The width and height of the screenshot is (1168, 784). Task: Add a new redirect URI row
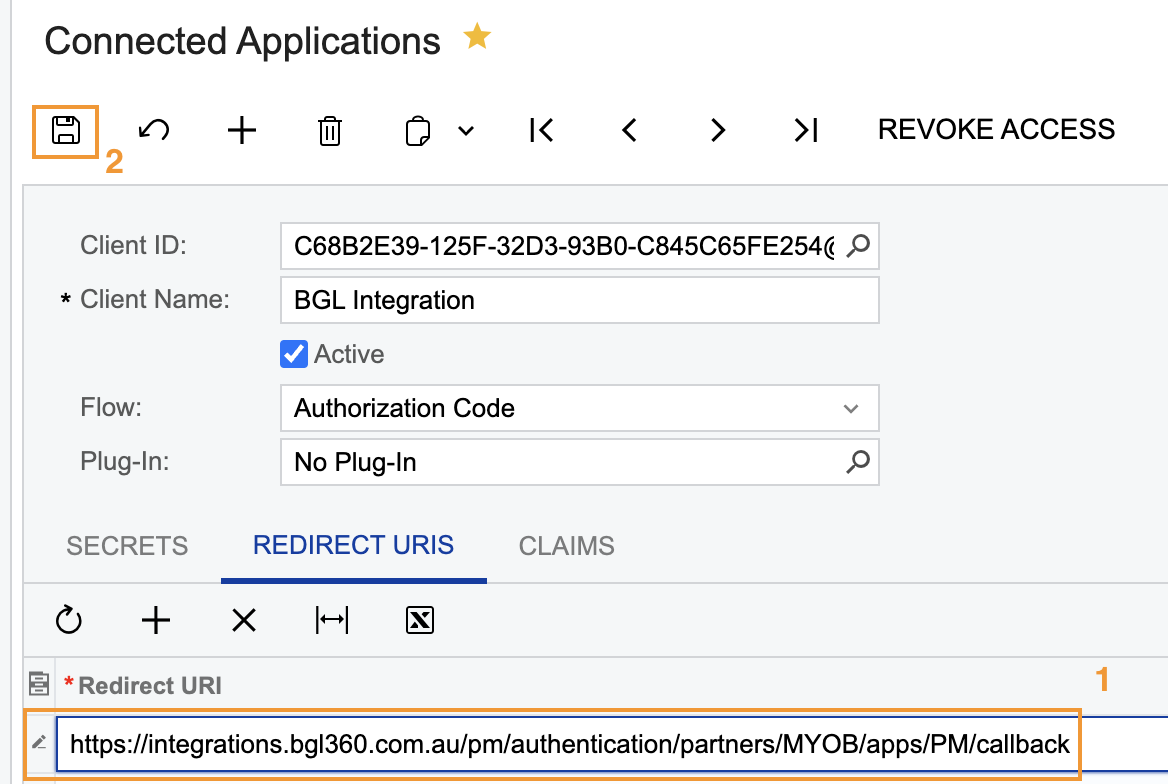click(156, 620)
